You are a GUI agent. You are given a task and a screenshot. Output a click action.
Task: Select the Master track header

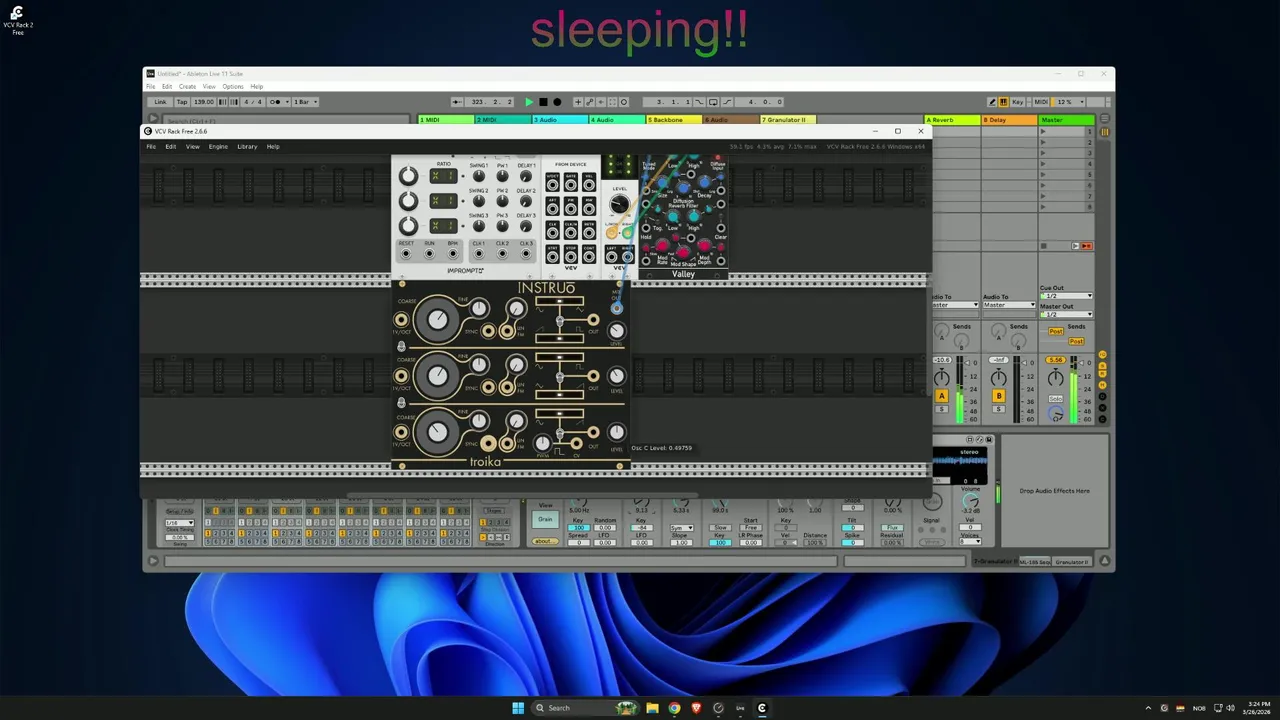coord(1066,120)
